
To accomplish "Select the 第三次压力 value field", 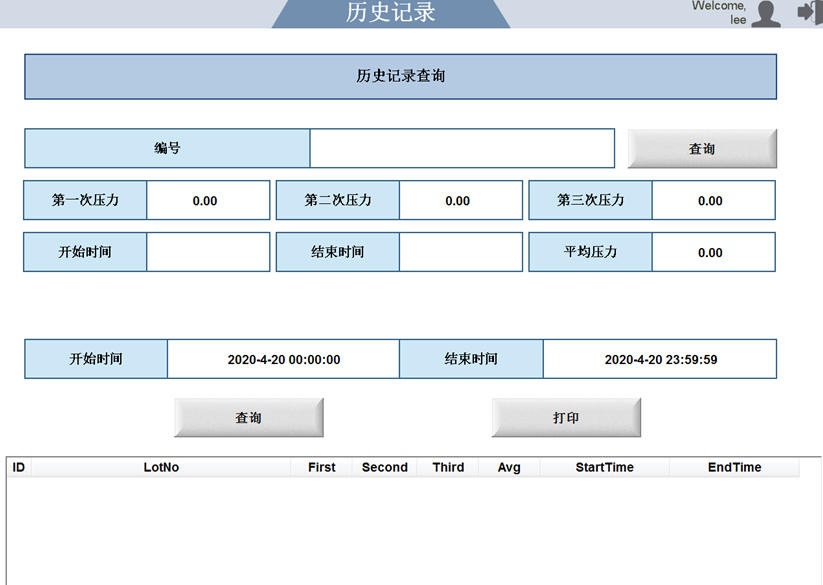I will [x=713, y=200].
